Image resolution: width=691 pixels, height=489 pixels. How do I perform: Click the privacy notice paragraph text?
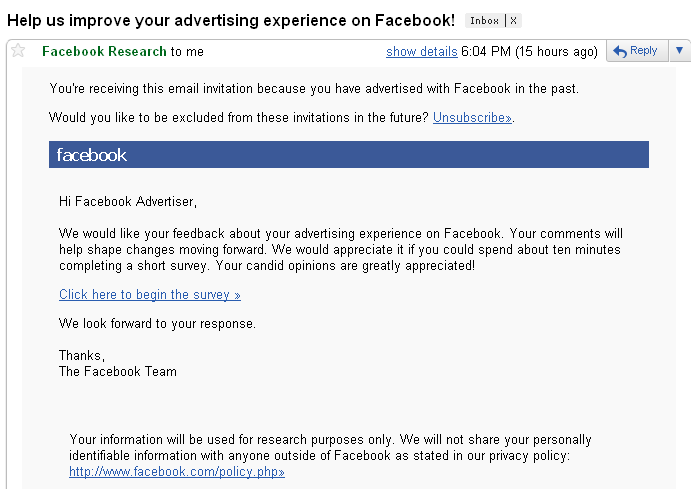pos(331,448)
